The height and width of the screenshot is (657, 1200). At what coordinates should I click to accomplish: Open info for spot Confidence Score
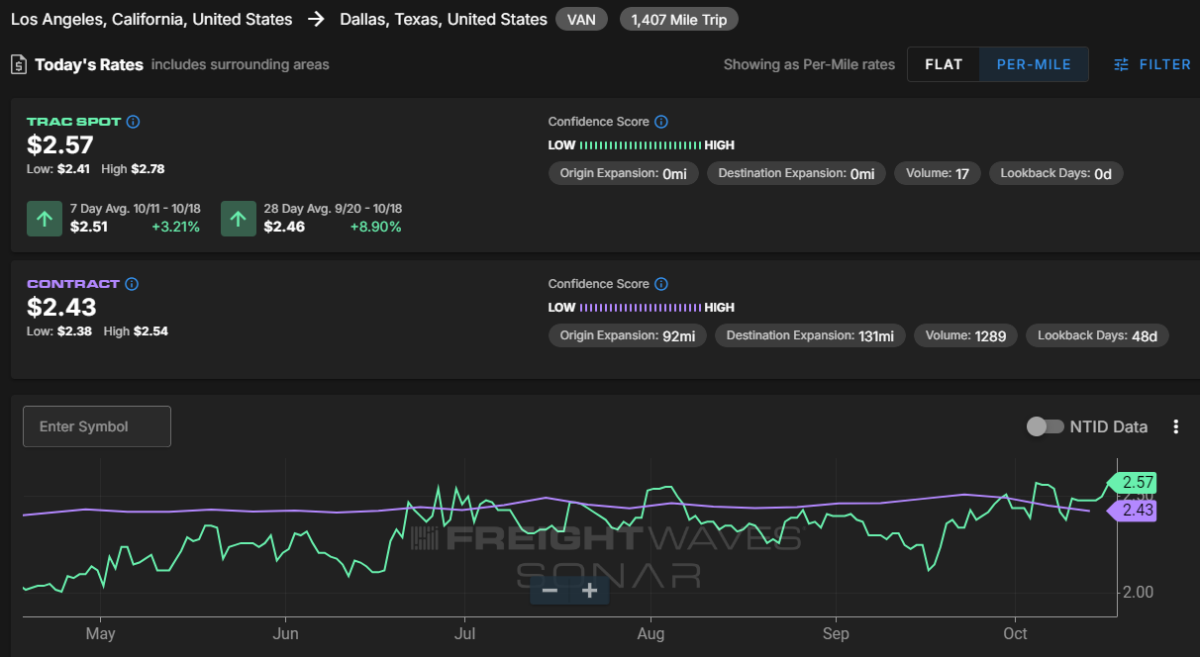[x=661, y=122]
